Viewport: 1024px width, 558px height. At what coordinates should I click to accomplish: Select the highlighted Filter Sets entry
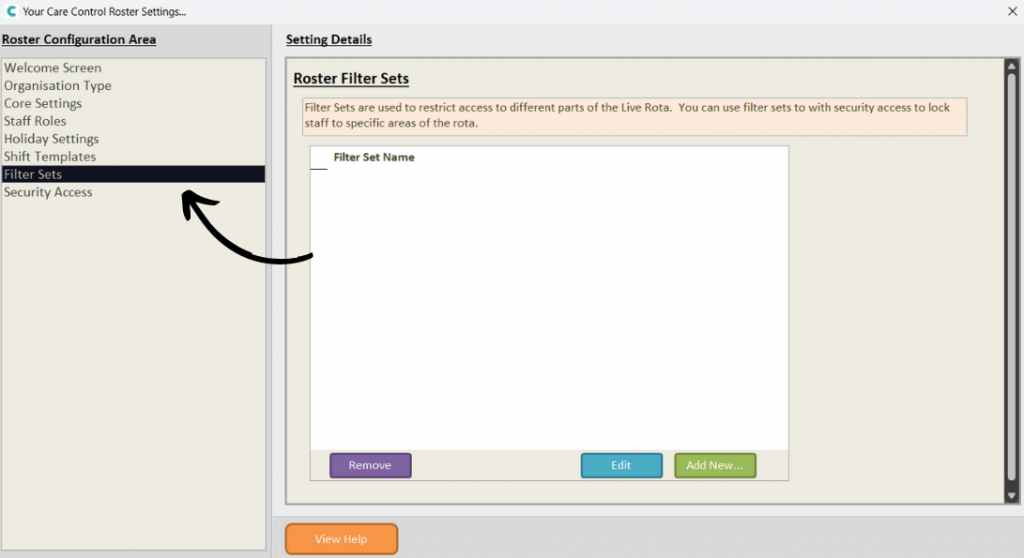pyautogui.click(x=133, y=174)
